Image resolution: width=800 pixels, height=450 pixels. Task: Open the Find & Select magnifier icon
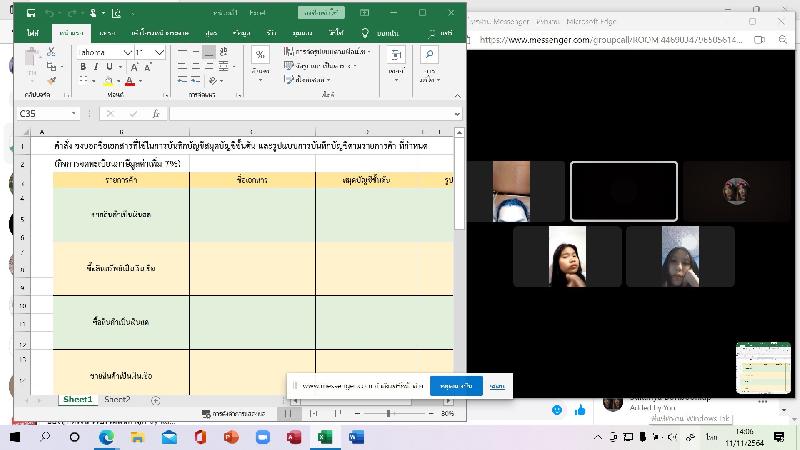(429, 55)
